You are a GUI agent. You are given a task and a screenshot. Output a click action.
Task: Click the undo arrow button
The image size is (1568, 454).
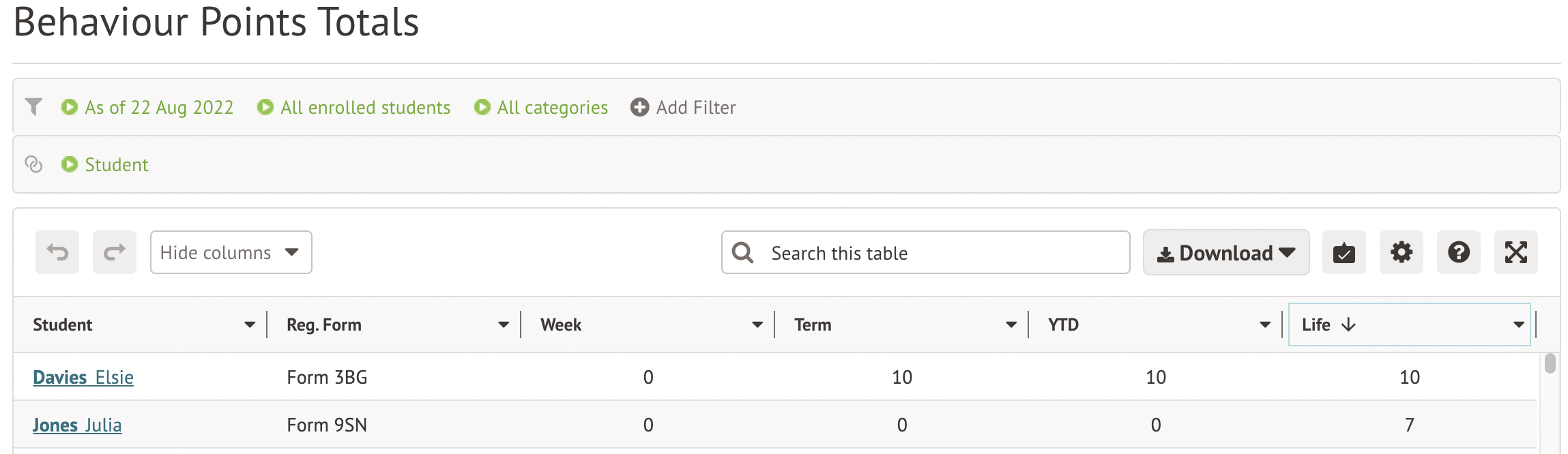coord(57,252)
